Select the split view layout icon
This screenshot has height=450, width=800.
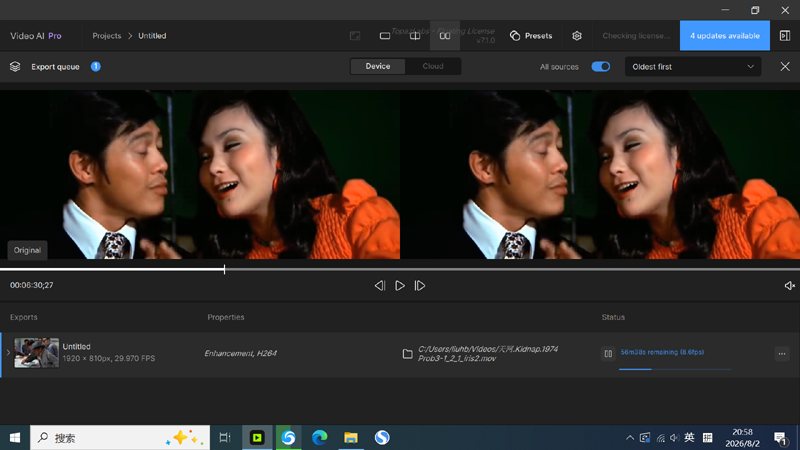[x=415, y=36]
